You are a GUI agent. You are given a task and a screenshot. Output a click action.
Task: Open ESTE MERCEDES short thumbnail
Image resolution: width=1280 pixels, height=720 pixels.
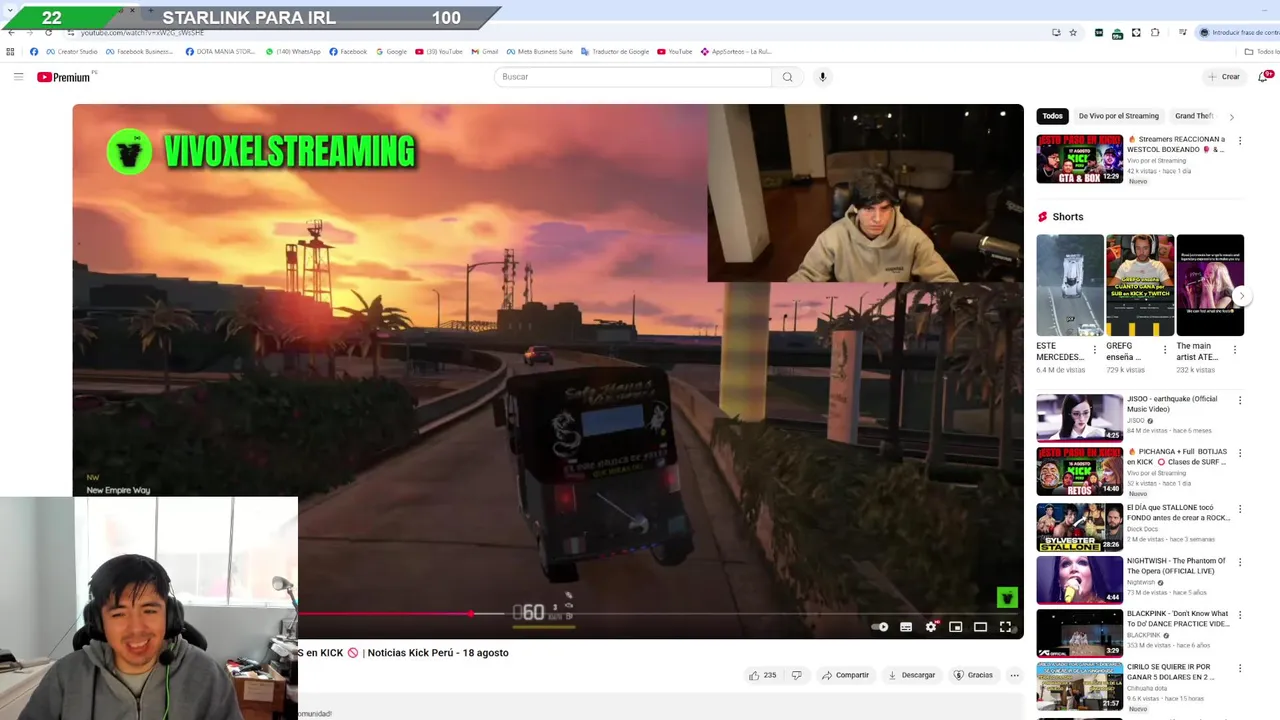click(x=1070, y=285)
